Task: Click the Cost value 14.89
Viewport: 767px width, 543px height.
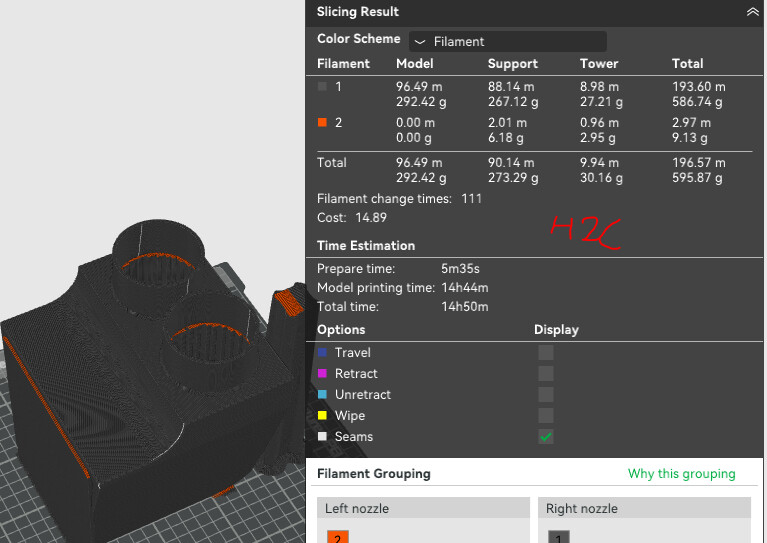Action: [371, 218]
